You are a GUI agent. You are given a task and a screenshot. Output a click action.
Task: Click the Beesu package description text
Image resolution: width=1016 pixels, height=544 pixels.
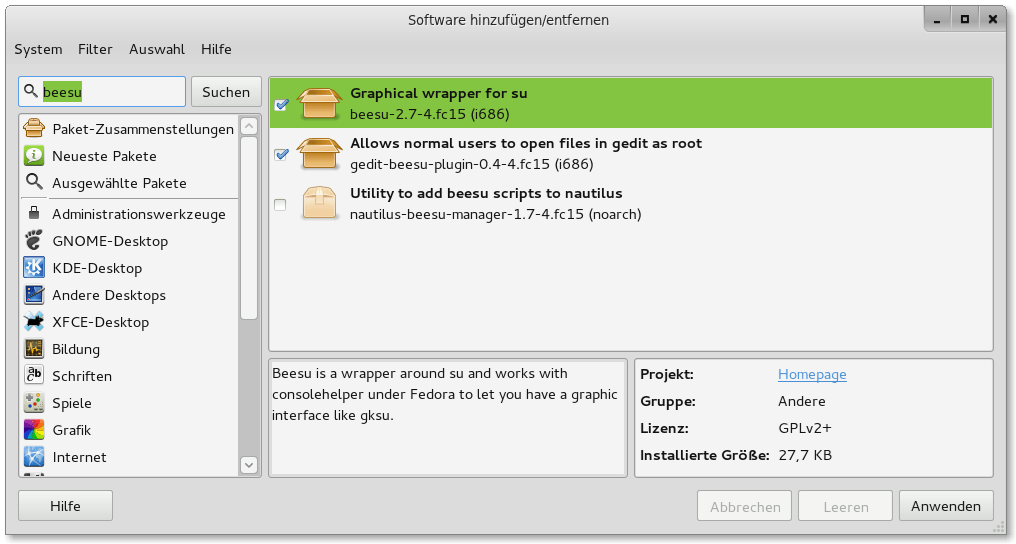(x=445, y=394)
